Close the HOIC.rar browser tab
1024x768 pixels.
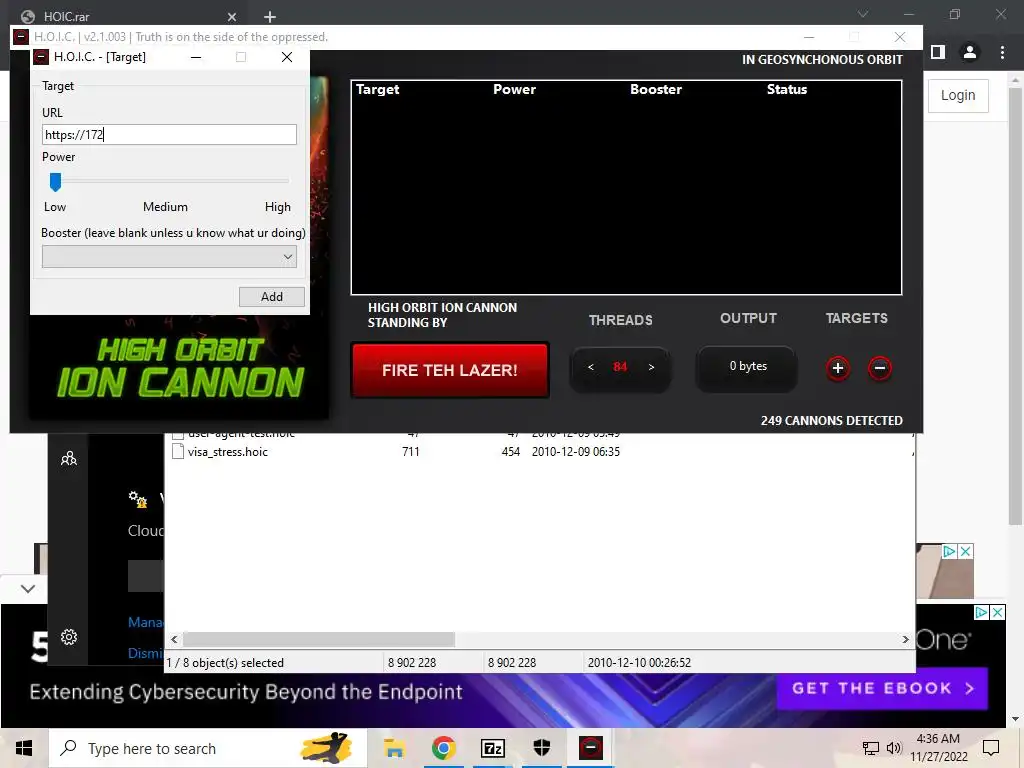coord(232,16)
